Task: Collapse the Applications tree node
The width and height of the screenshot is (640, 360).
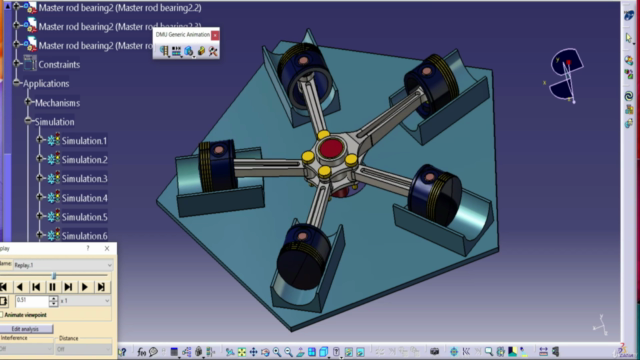Action: 16,83
